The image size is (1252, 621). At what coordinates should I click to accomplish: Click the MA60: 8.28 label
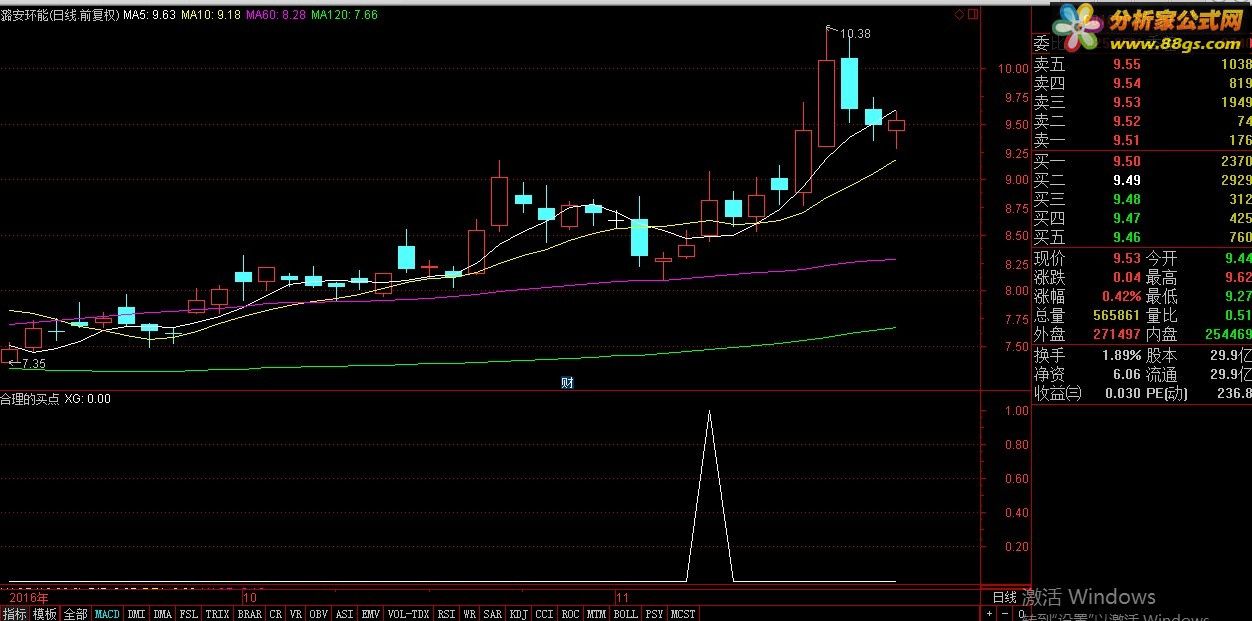276,15
